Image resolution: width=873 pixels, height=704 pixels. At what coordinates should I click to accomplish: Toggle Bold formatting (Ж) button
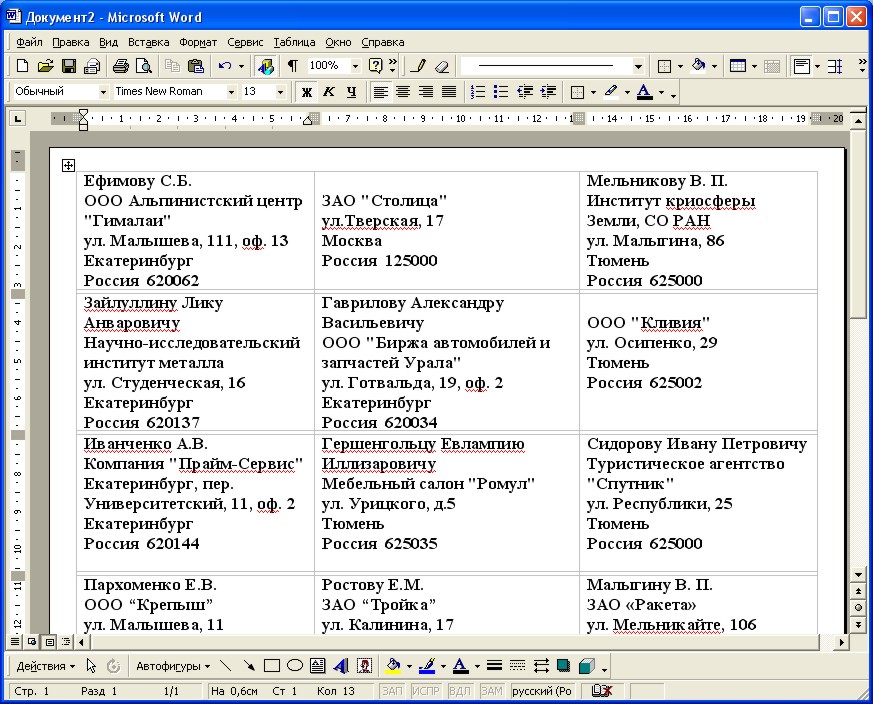pos(306,92)
